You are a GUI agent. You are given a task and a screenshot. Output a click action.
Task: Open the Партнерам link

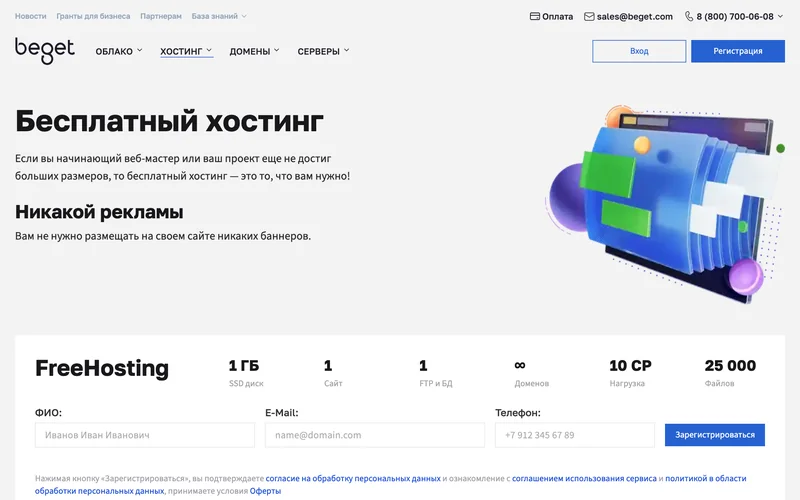161,16
